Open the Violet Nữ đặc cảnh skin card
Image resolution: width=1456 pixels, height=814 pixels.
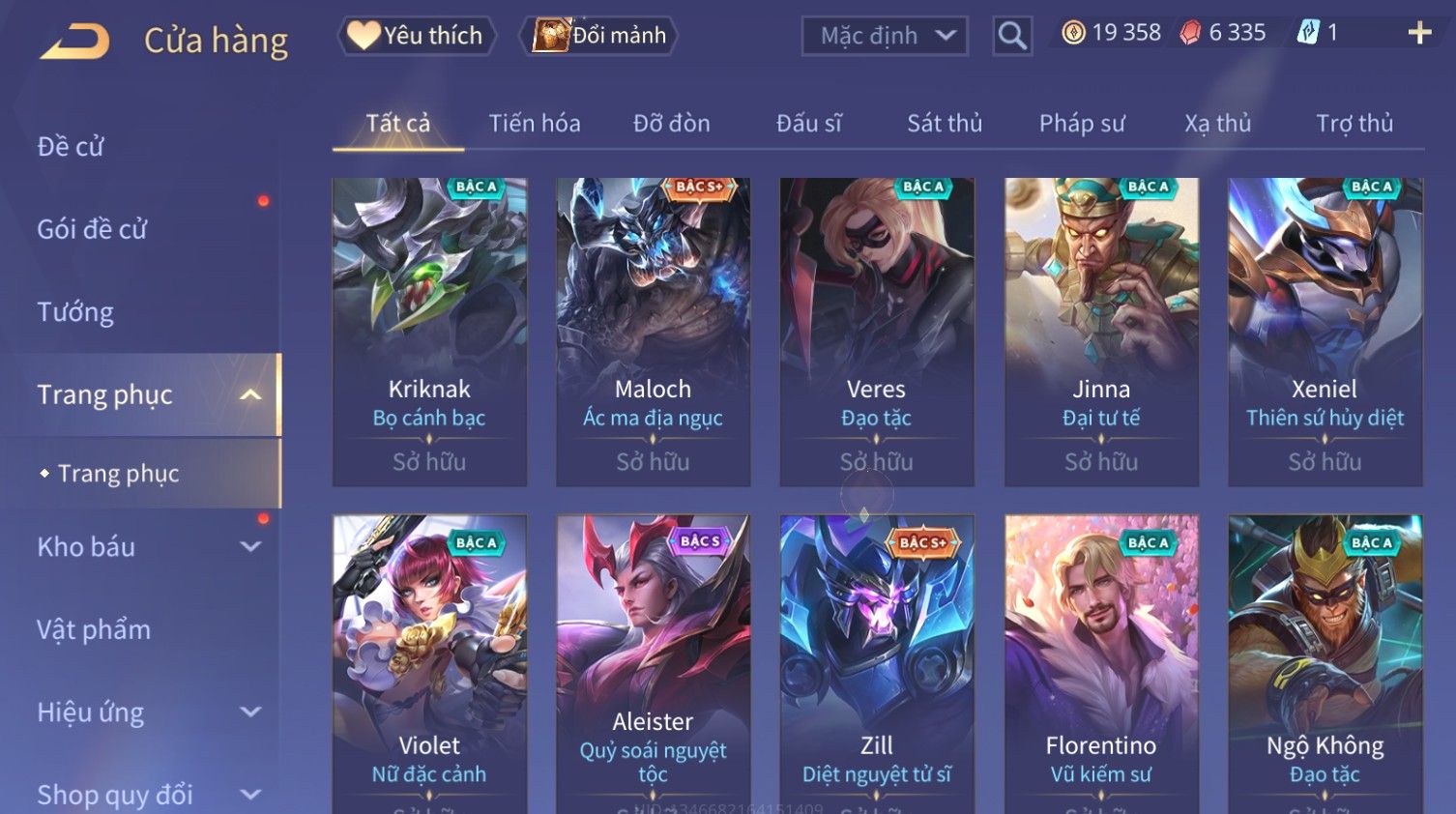429,664
